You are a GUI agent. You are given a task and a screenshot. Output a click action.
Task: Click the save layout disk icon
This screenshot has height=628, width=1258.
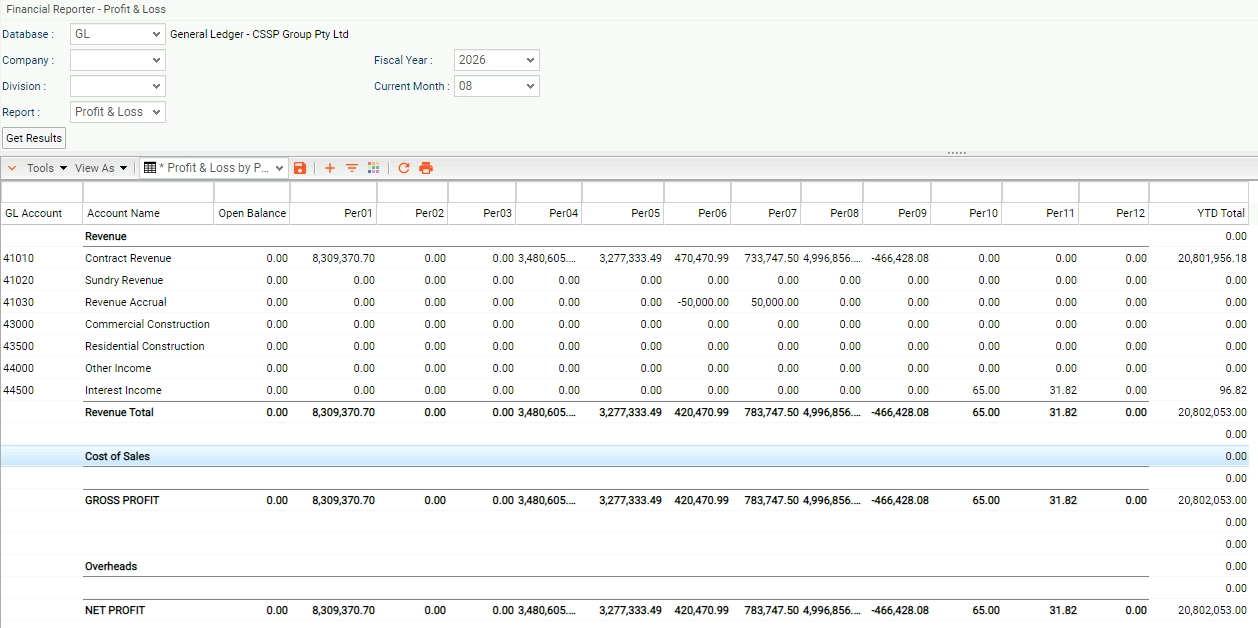point(300,168)
